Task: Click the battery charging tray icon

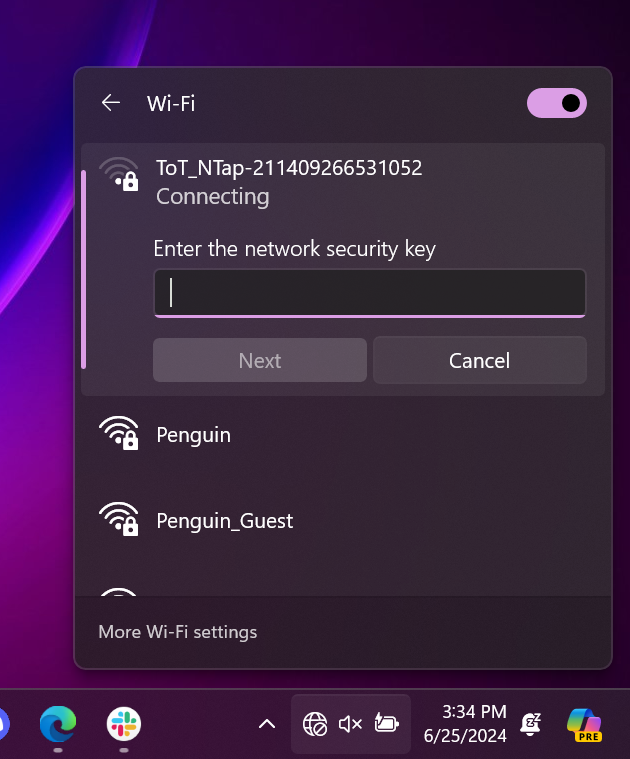Action: (387, 723)
